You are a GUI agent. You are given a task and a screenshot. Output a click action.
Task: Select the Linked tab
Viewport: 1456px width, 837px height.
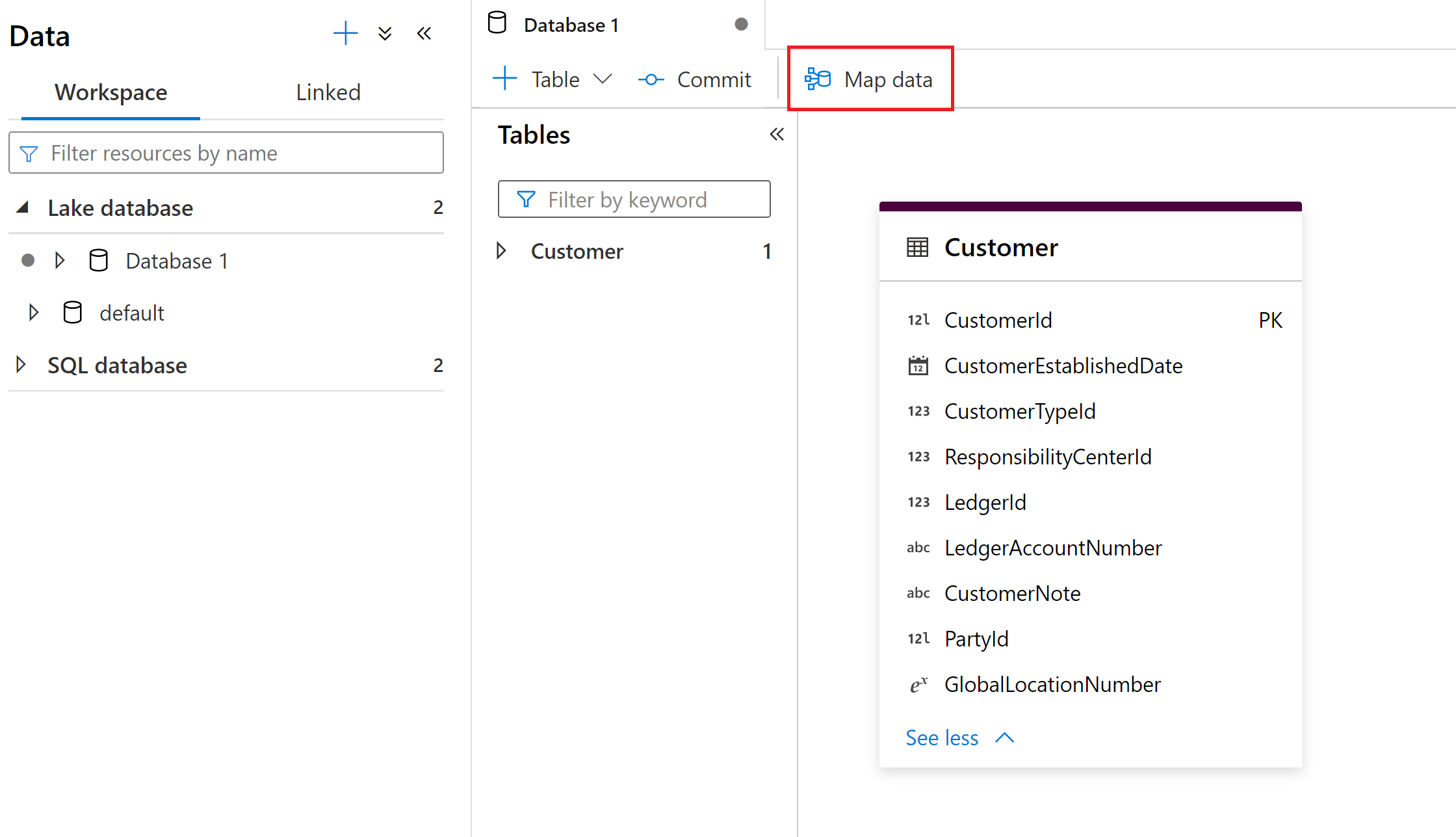point(328,92)
